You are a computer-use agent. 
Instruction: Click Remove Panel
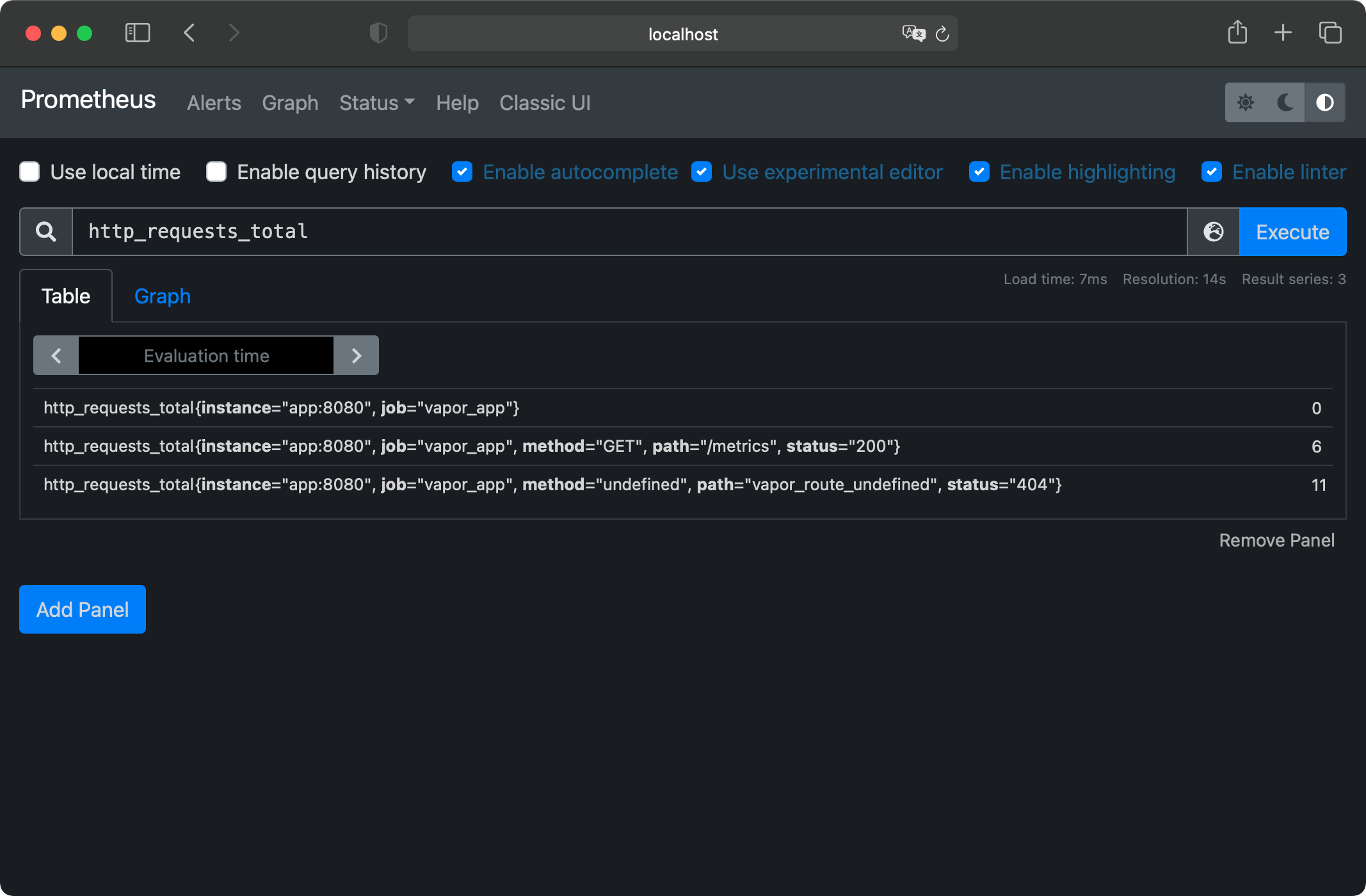point(1276,540)
